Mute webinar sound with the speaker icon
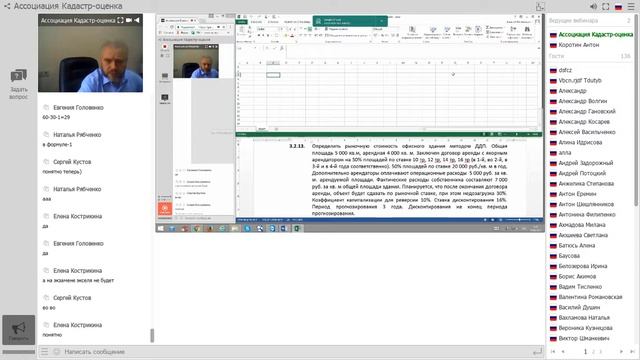The image size is (640, 360). (593, 7)
